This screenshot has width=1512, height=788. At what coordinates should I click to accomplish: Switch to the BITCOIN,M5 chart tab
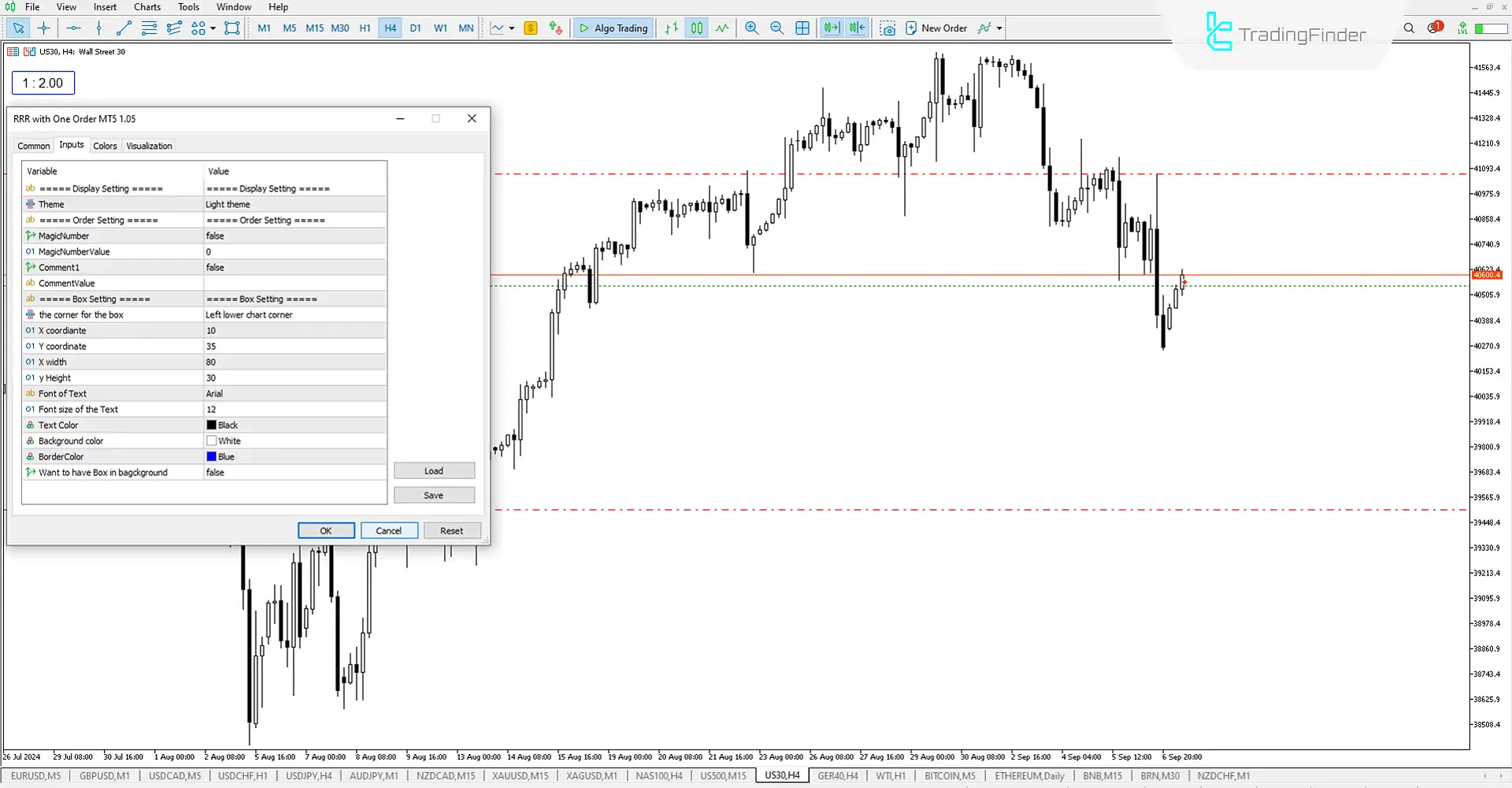pos(949,775)
